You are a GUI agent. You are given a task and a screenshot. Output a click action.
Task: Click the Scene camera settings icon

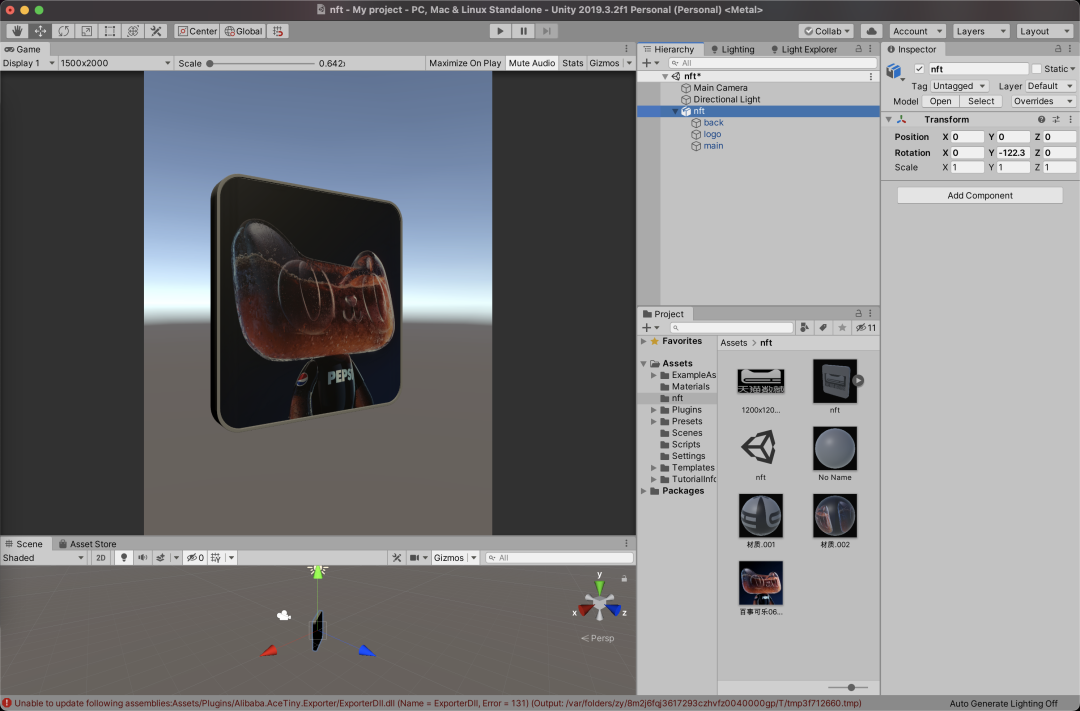coord(414,557)
